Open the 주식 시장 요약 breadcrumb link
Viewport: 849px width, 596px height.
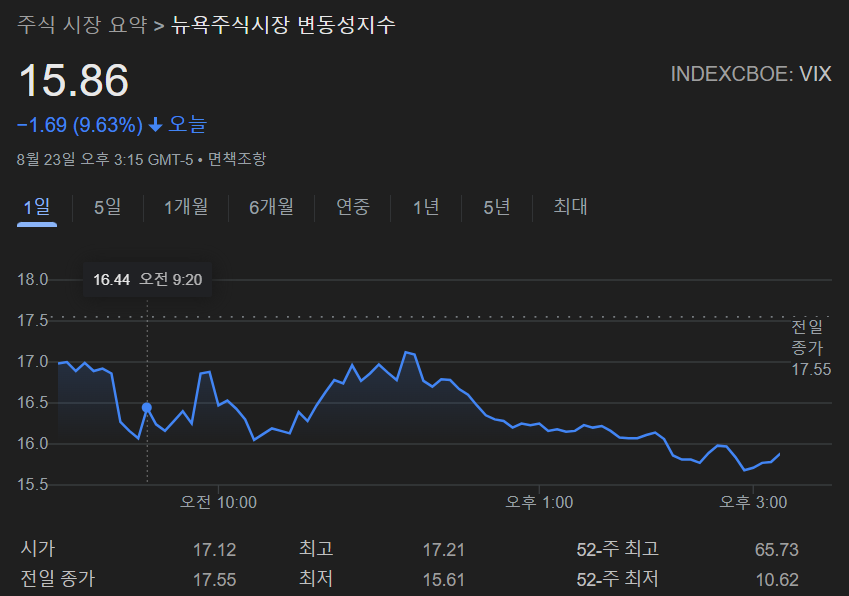click(x=82, y=24)
